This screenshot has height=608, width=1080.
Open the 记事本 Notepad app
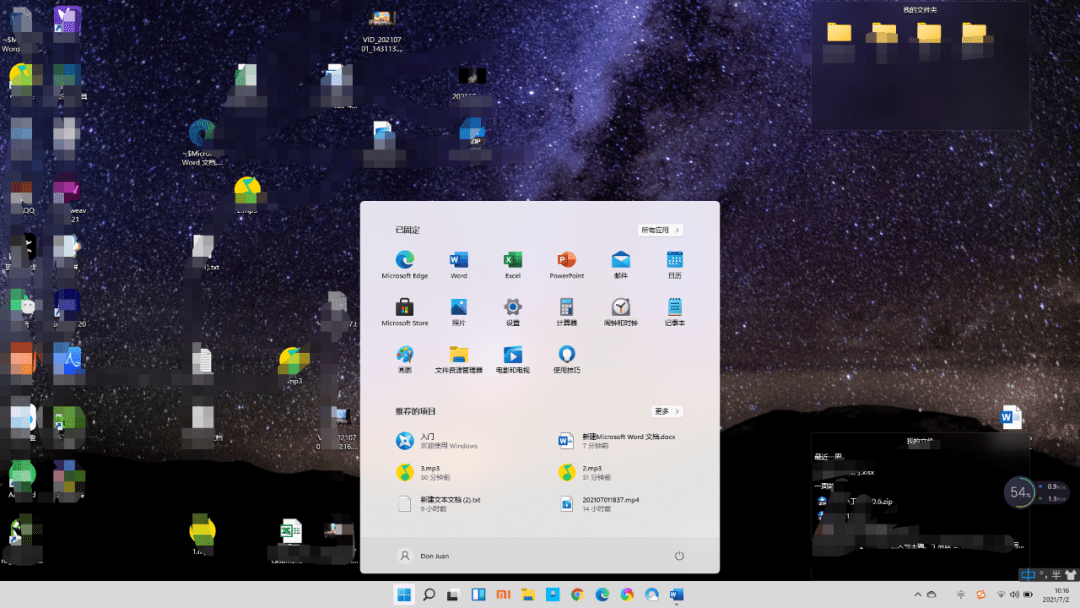[x=674, y=312]
